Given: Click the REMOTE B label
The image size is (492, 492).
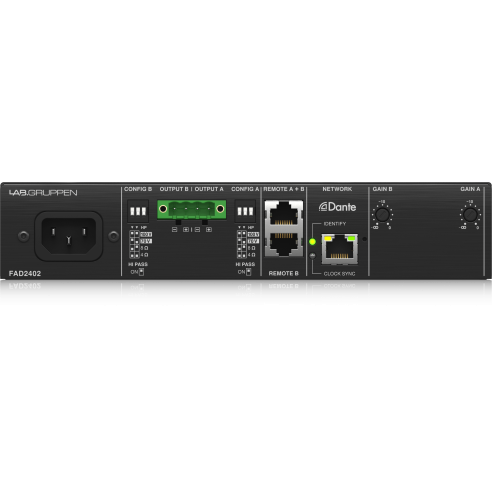Looking at the screenshot, I should coord(284,273).
